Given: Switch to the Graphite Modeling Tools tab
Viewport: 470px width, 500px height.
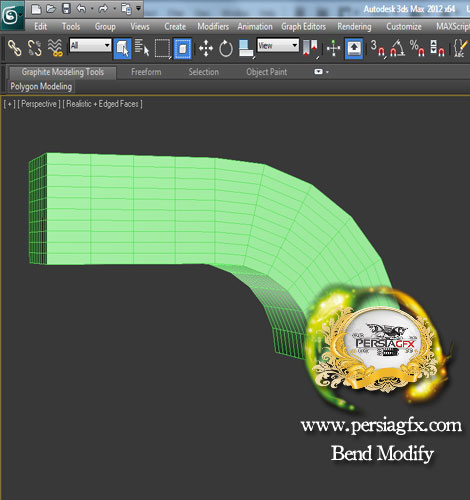Looking at the screenshot, I should point(63,72).
